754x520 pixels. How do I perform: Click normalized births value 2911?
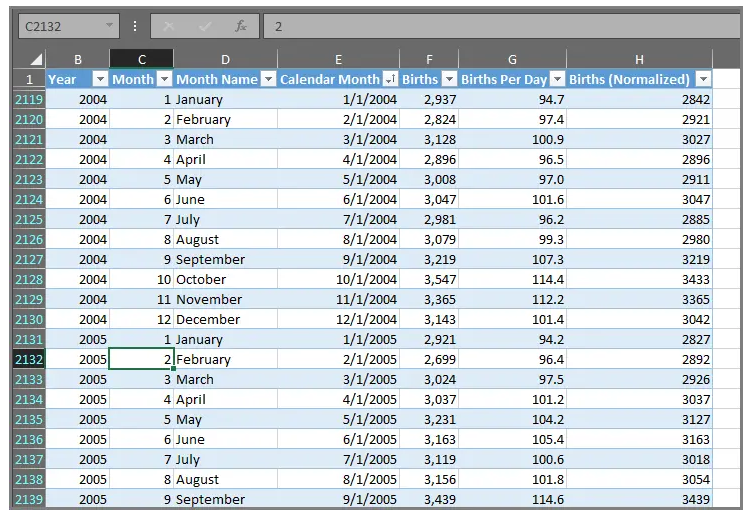pos(640,179)
